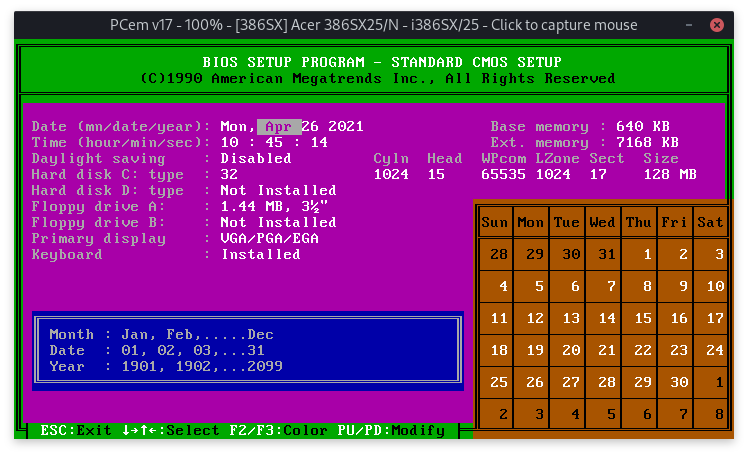Viewport: 748px width, 456px height.
Task: Click the Floppy drive A: label
Action: (x=98, y=207)
